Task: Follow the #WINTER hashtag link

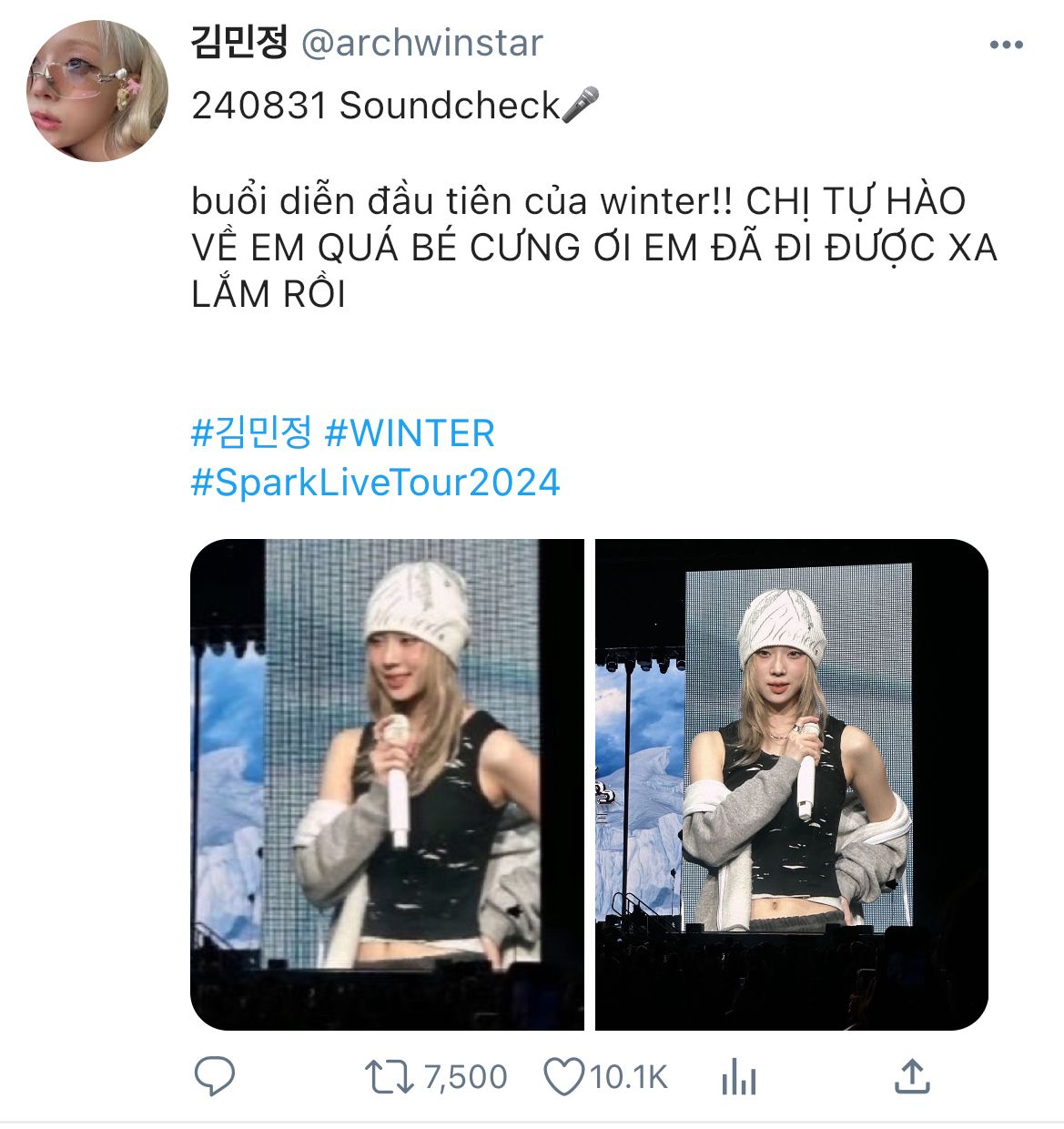Action: coord(410,433)
